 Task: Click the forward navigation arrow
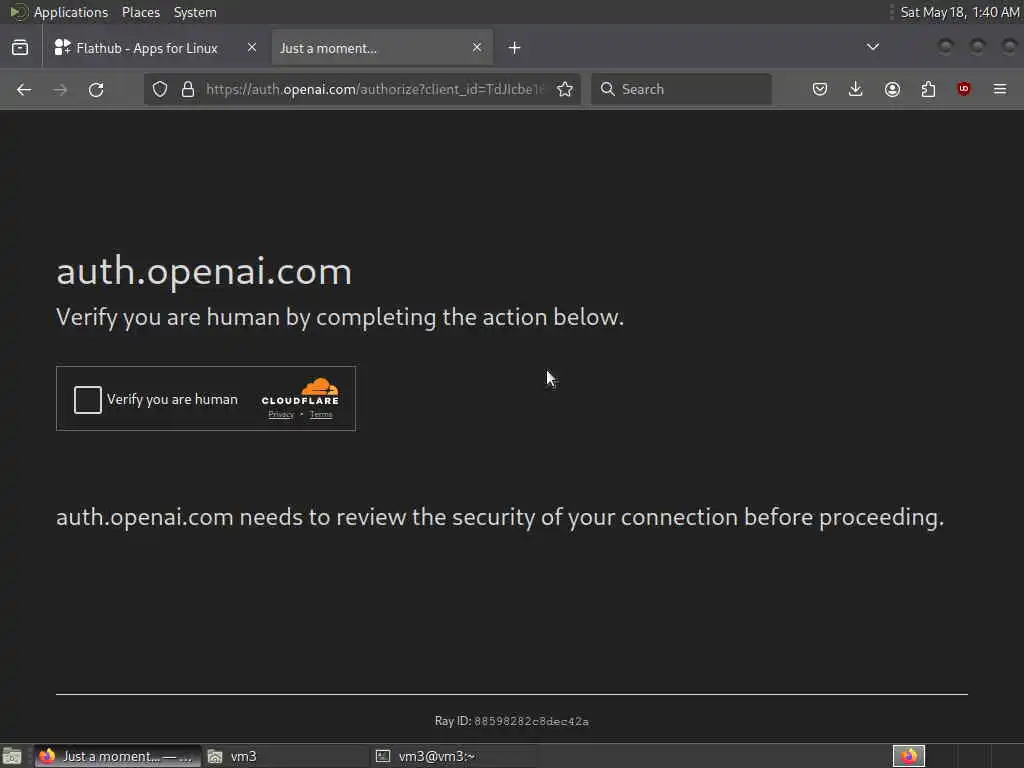point(60,89)
